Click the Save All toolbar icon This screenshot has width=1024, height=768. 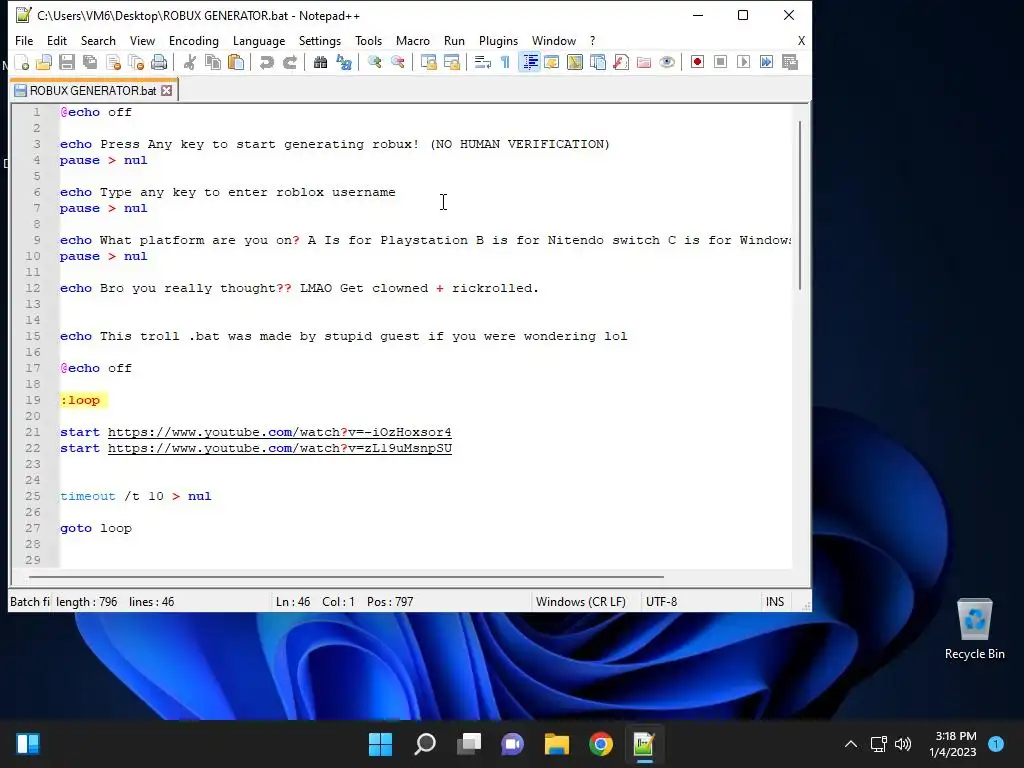pyautogui.click(x=90, y=63)
